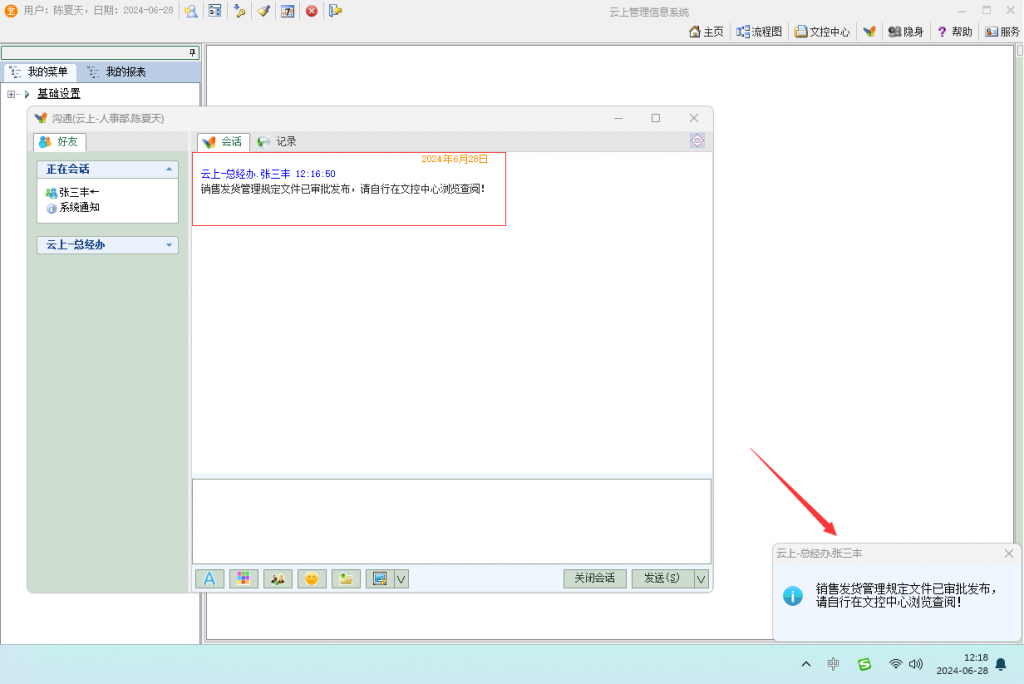
Task: Toggle the 隐身 invisible status
Action: point(906,32)
